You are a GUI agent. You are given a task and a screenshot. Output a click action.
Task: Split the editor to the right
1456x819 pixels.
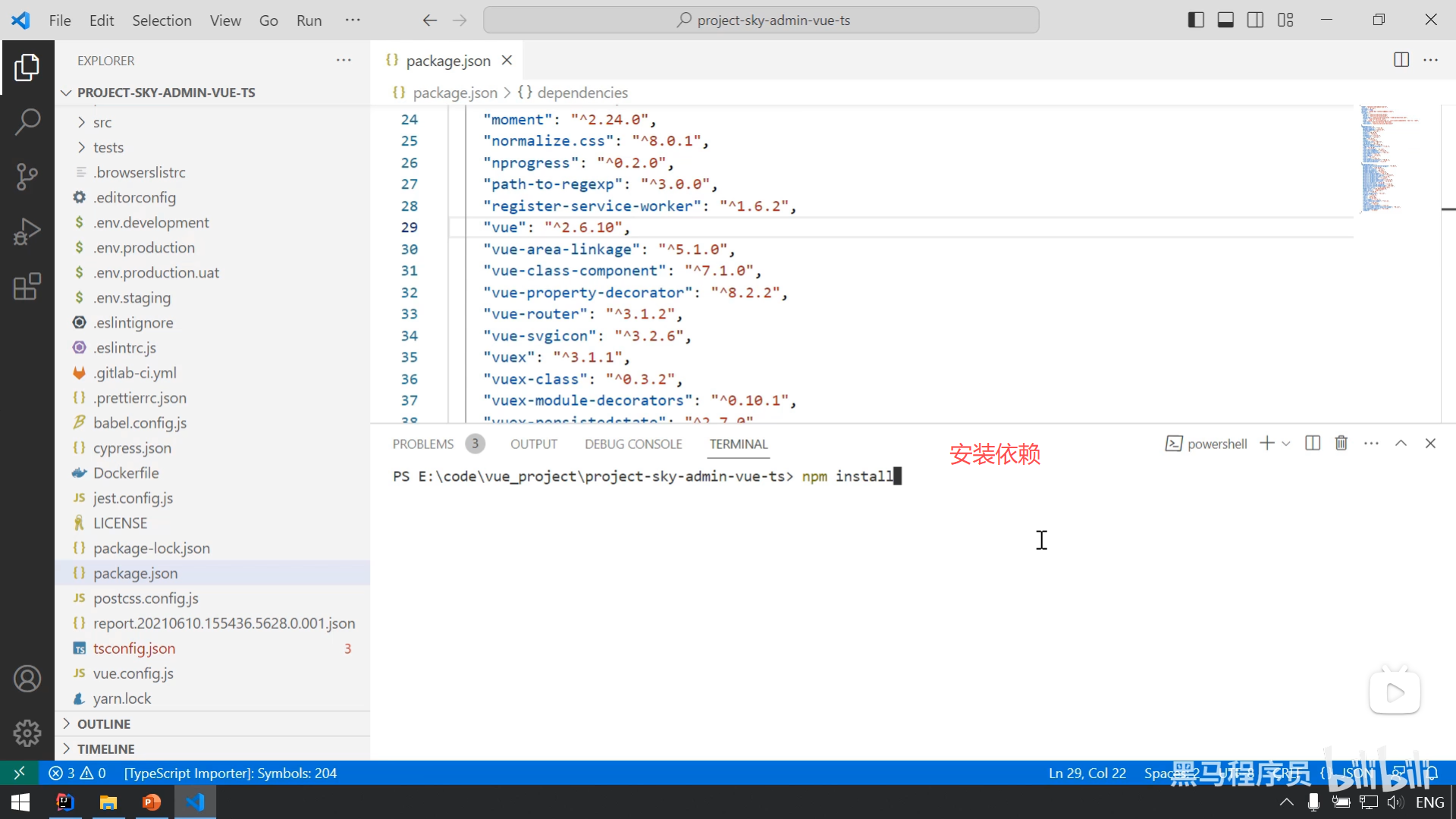(x=1401, y=60)
